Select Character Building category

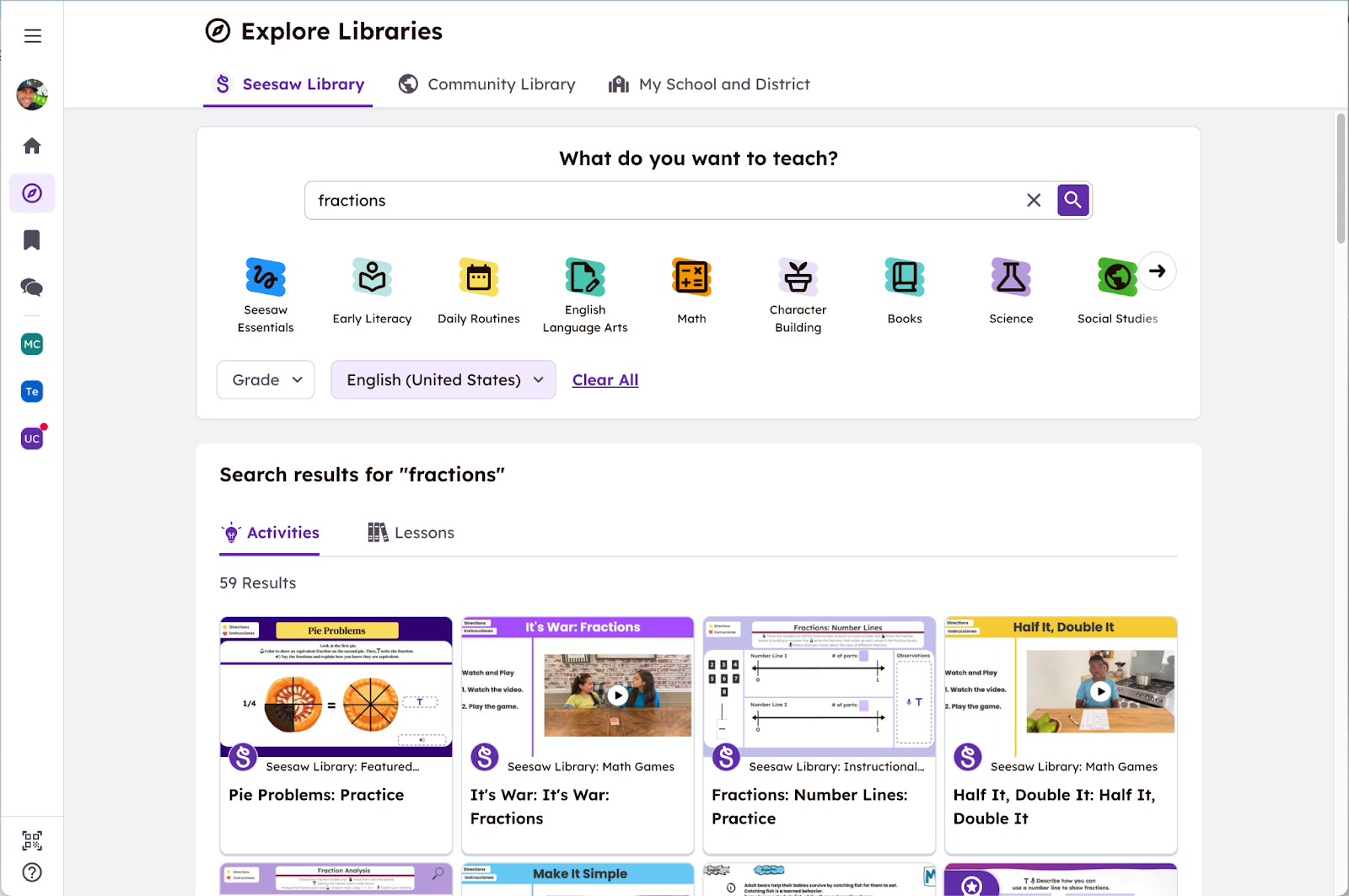point(798,295)
